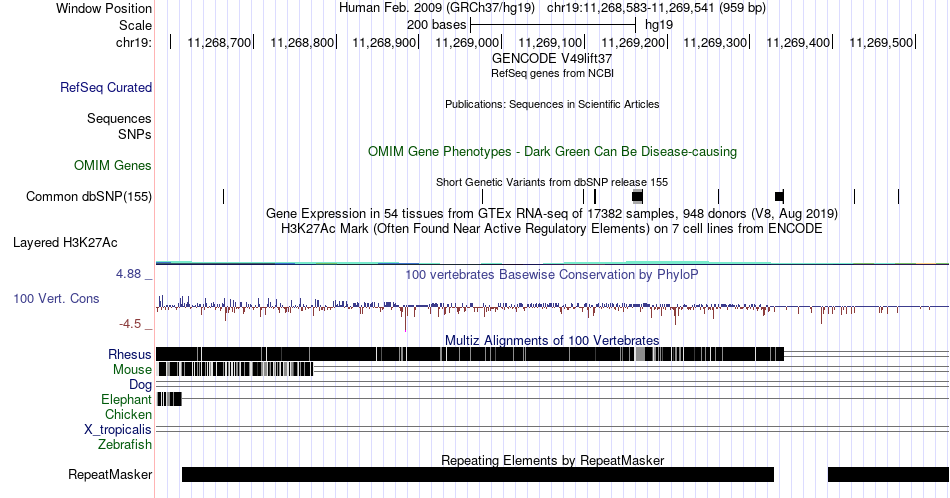Click the leftmost dbSNP variant tick
This screenshot has width=950, height=498.
224,196
